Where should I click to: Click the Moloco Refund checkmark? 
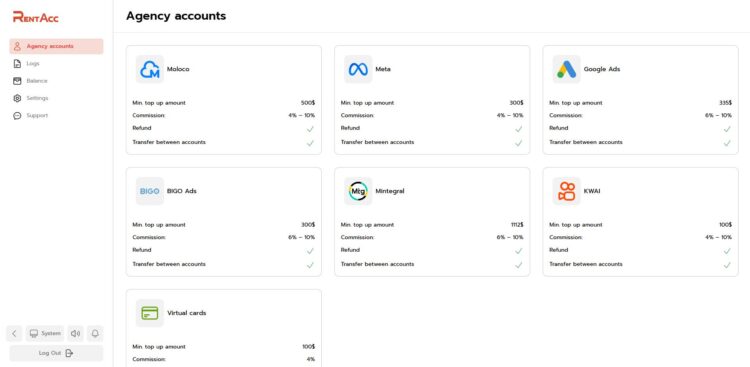pos(310,129)
